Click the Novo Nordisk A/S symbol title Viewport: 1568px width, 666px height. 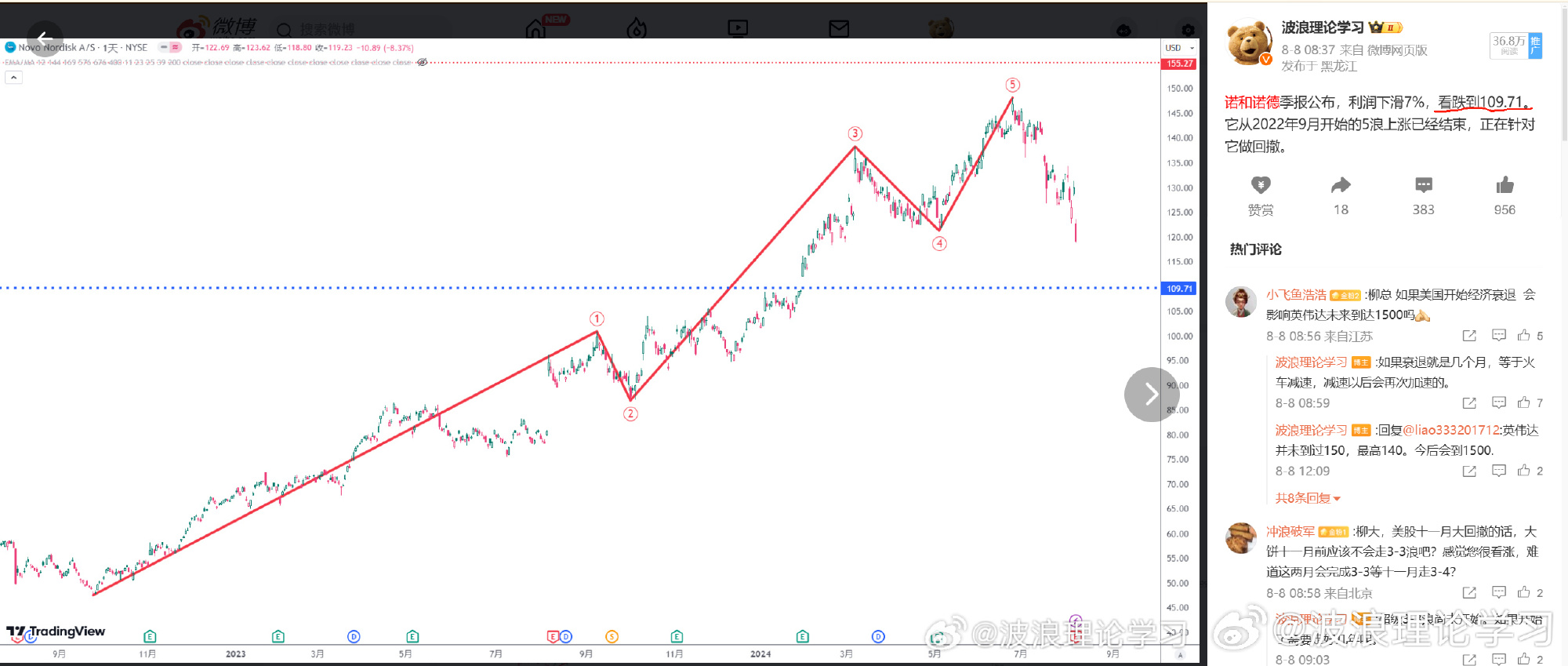[x=56, y=48]
